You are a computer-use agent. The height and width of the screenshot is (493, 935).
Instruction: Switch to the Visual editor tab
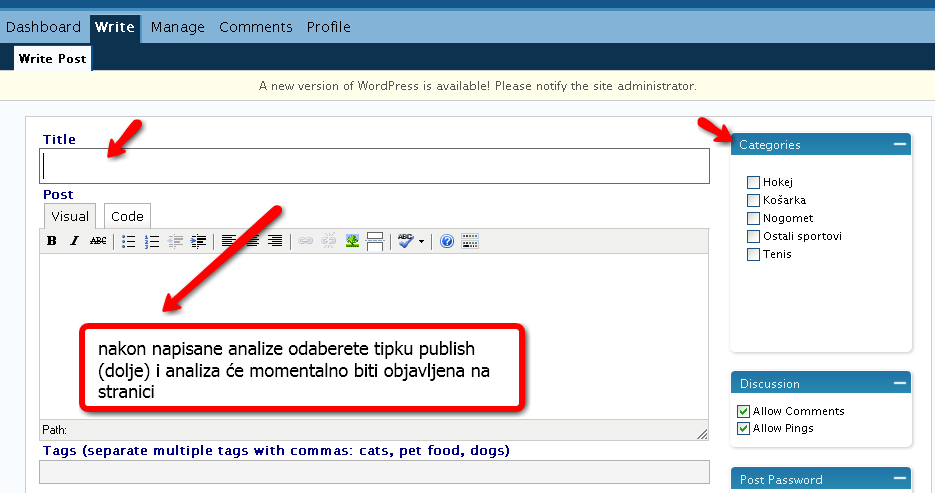70,216
